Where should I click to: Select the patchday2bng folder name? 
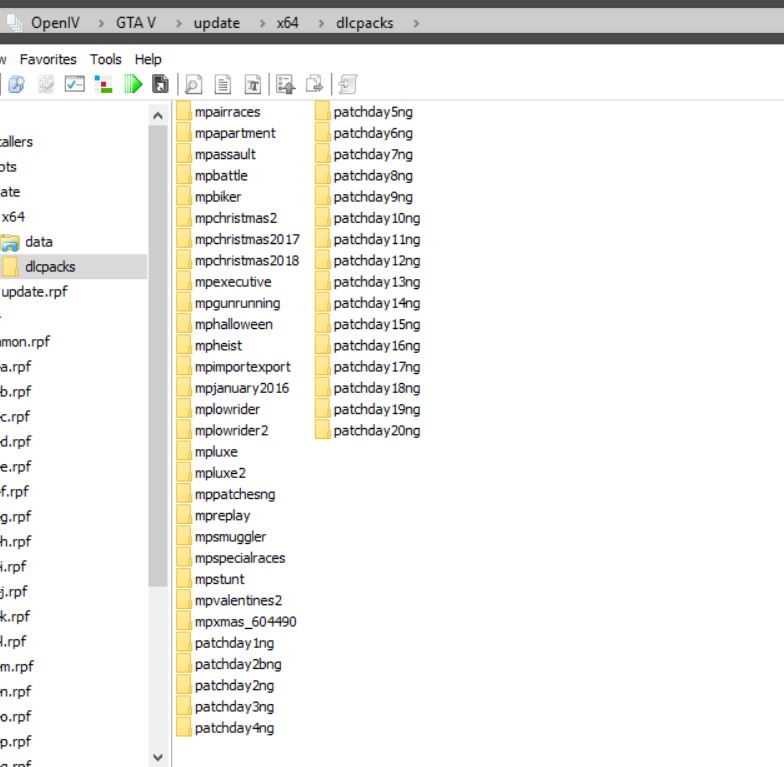pos(238,664)
